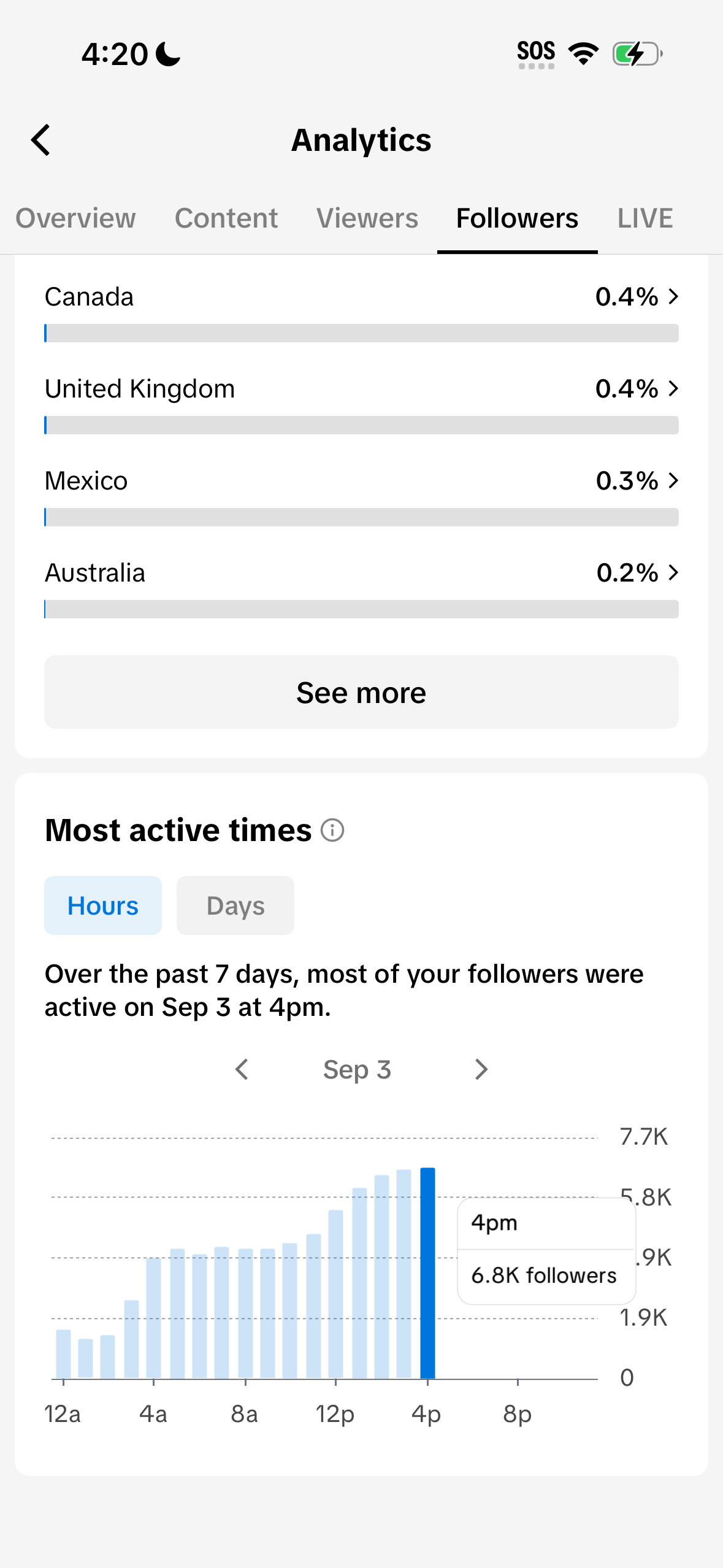Expand Mexico follower details chevron
Viewport: 723px width, 1568px height.
pyautogui.click(x=673, y=481)
